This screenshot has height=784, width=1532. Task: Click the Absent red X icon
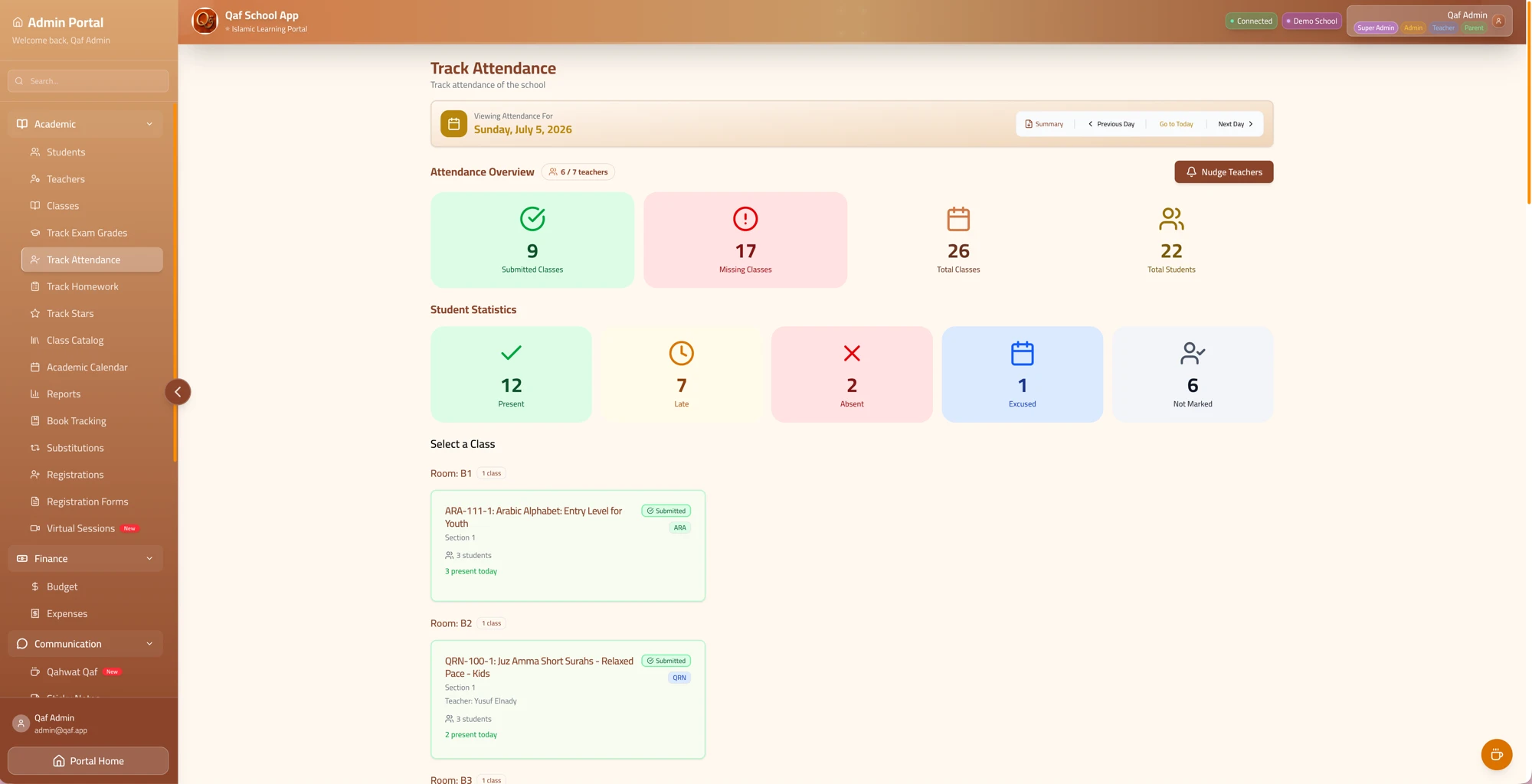pyautogui.click(x=852, y=353)
